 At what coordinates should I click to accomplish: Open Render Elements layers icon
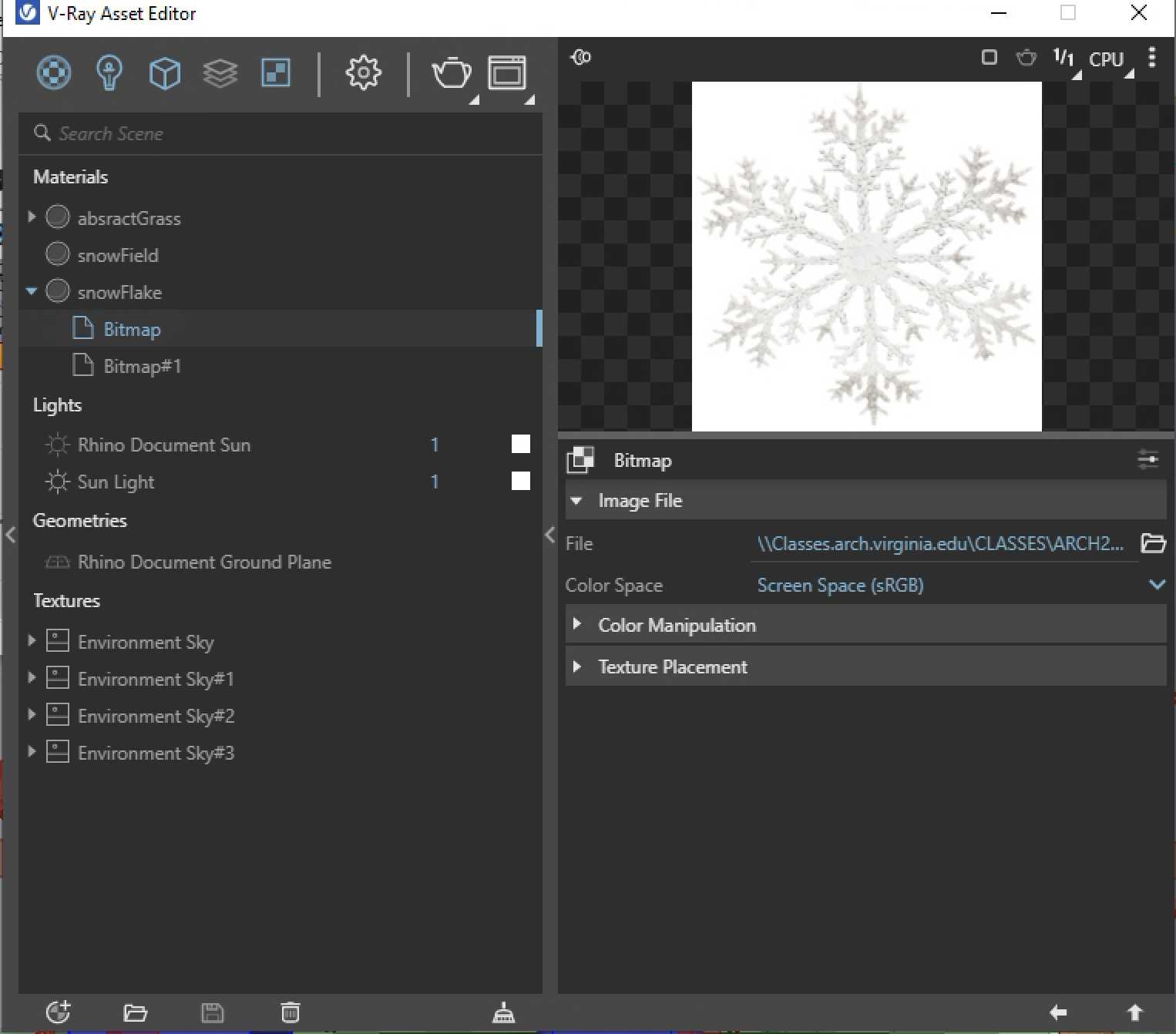coord(220,74)
